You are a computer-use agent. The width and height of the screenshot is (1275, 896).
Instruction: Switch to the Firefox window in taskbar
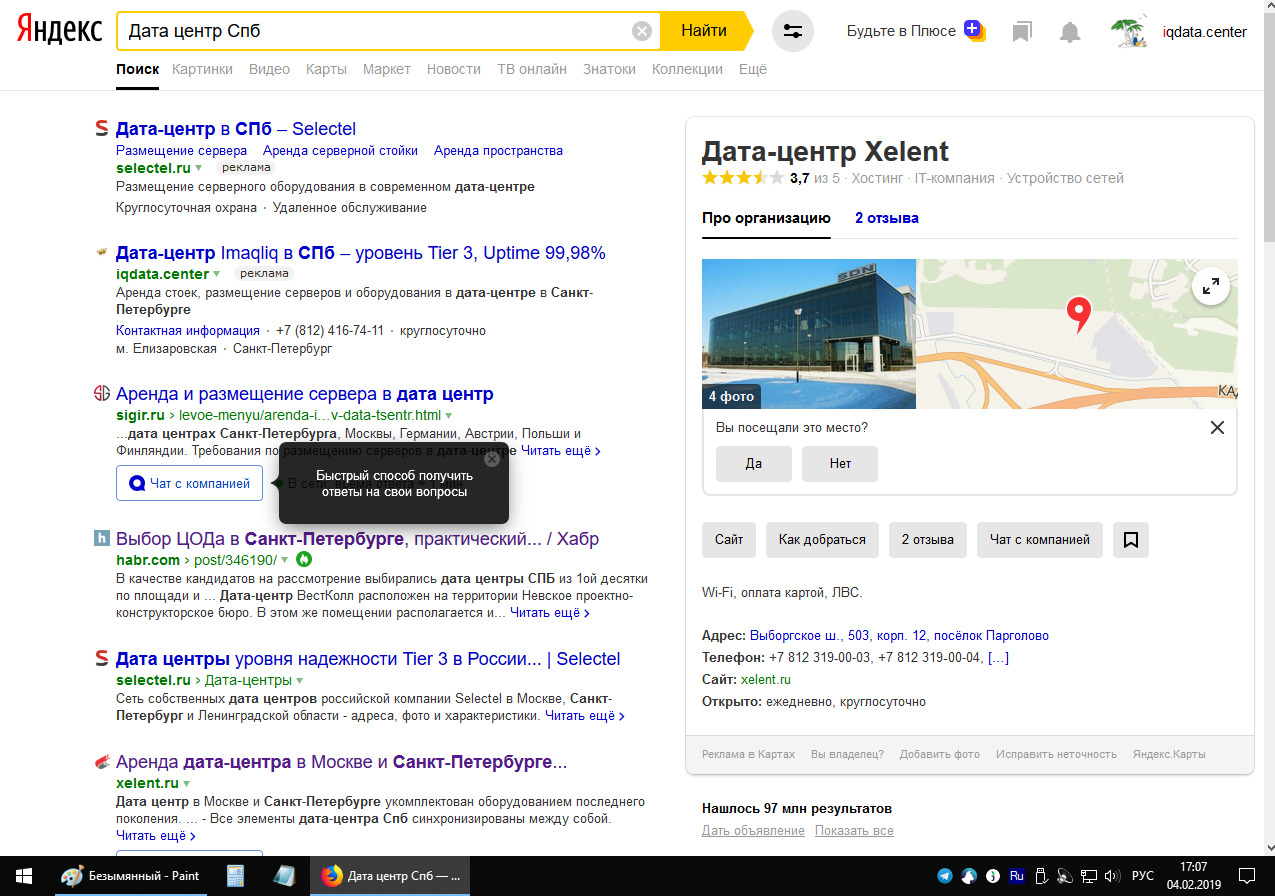point(389,876)
